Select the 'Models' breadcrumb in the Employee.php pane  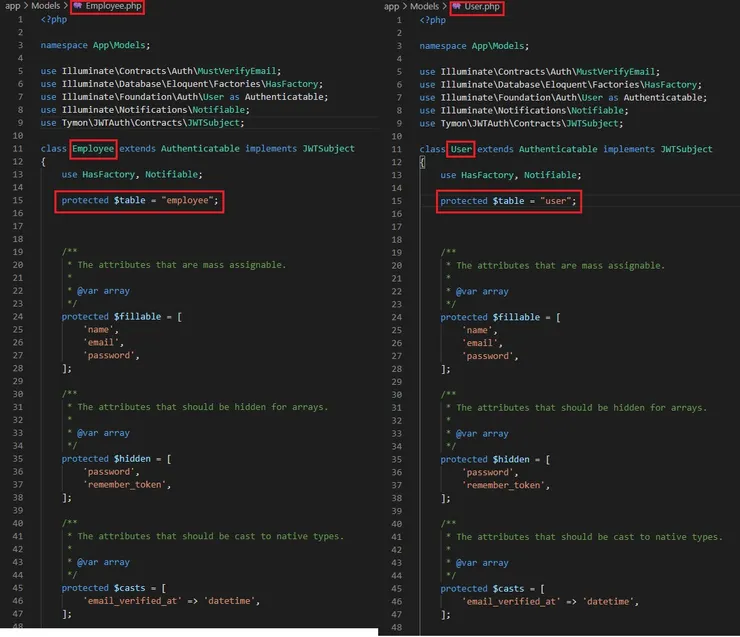(x=45, y=6)
